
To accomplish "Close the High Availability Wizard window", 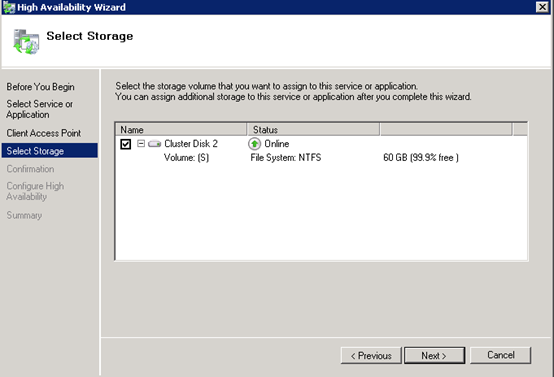I will [542, 7].
